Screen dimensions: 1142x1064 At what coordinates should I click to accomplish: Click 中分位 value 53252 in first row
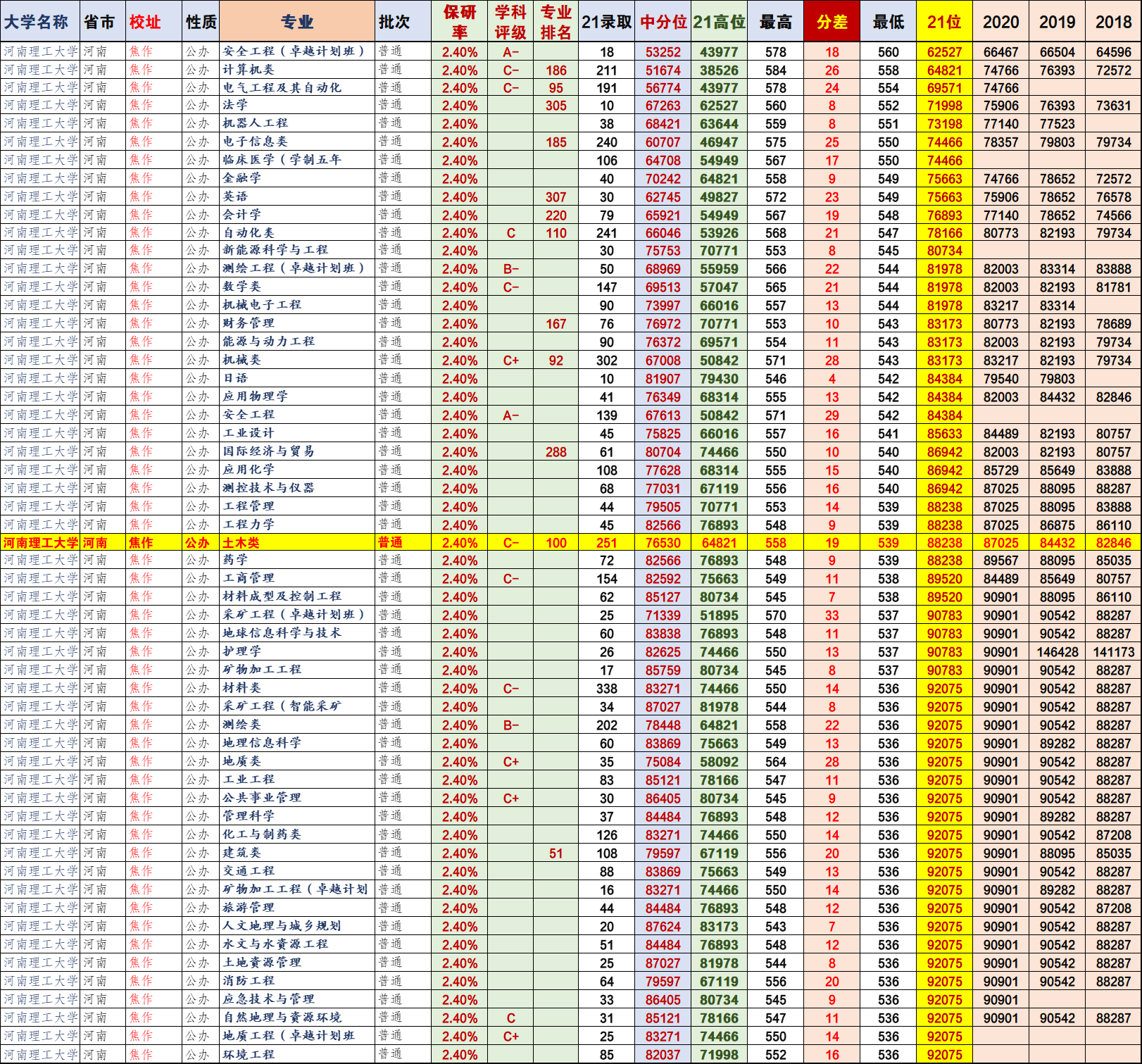[x=663, y=52]
